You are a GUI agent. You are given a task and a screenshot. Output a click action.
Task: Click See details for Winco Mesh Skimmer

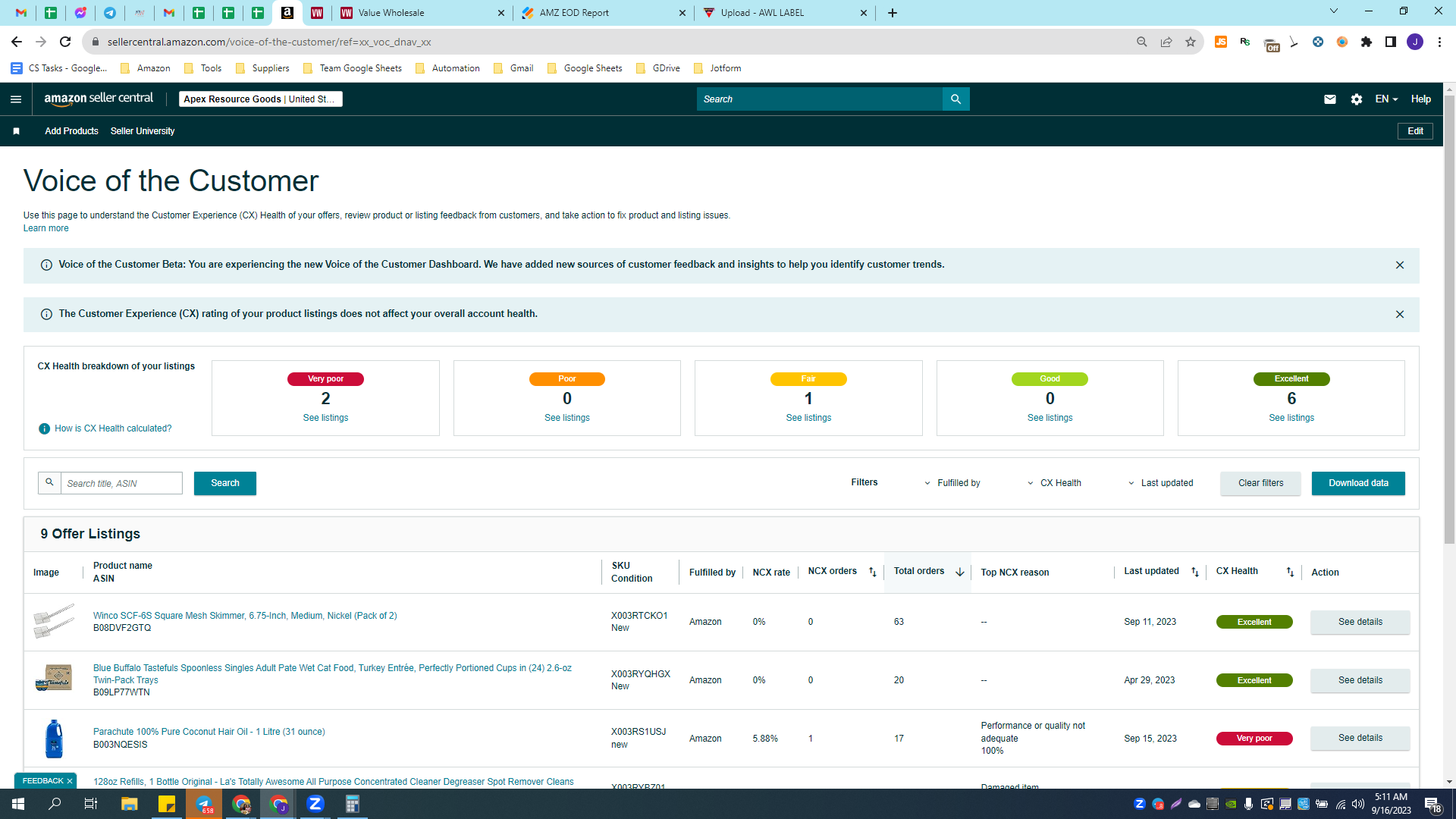[1360, 623]
